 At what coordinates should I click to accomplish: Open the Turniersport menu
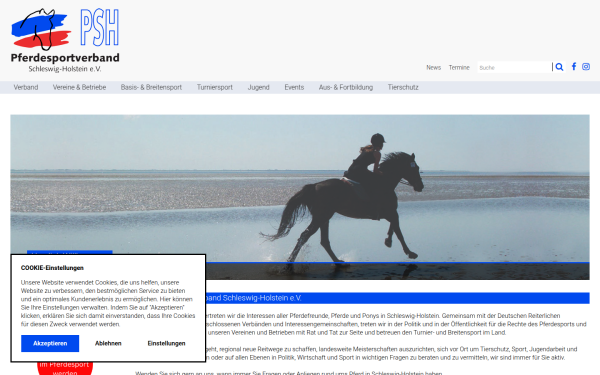click(x=215, y=87)
